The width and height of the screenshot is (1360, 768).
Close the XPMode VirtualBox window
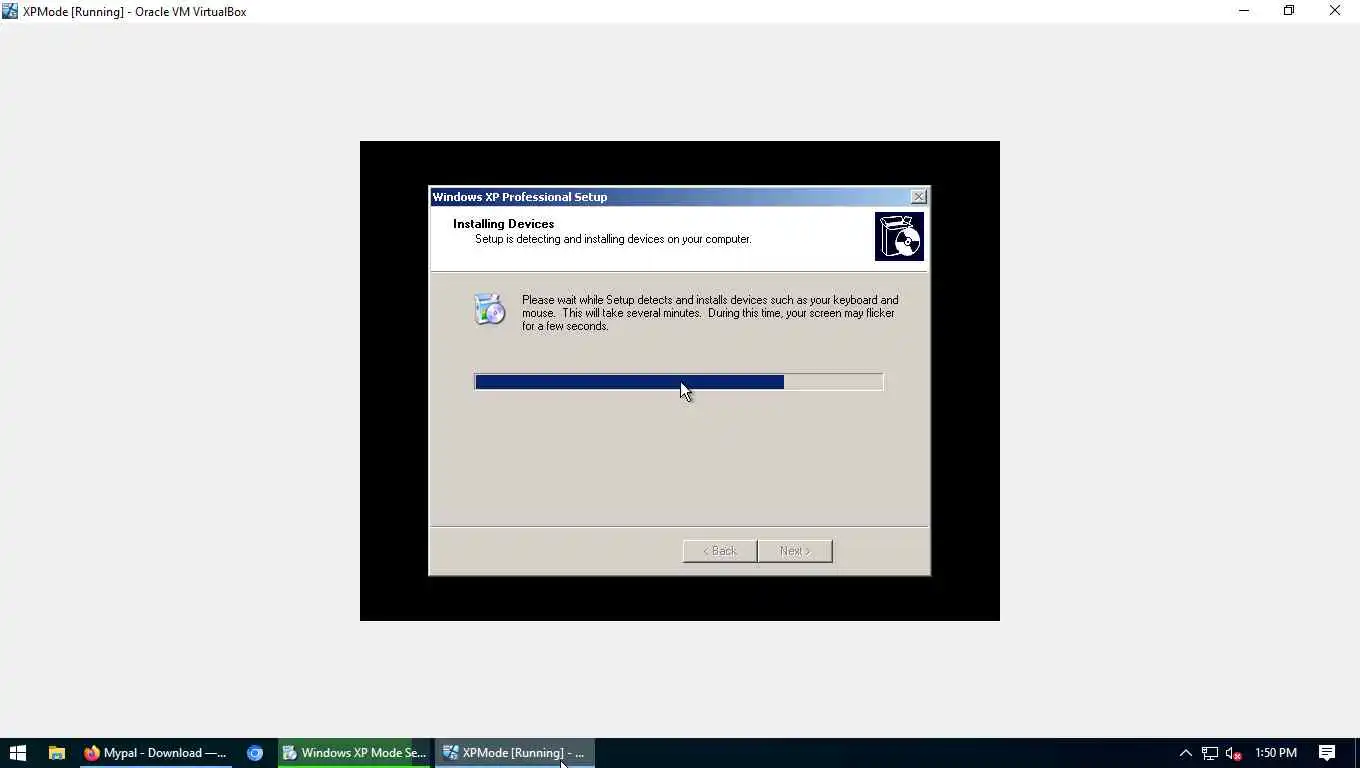tap(1335, 11)
